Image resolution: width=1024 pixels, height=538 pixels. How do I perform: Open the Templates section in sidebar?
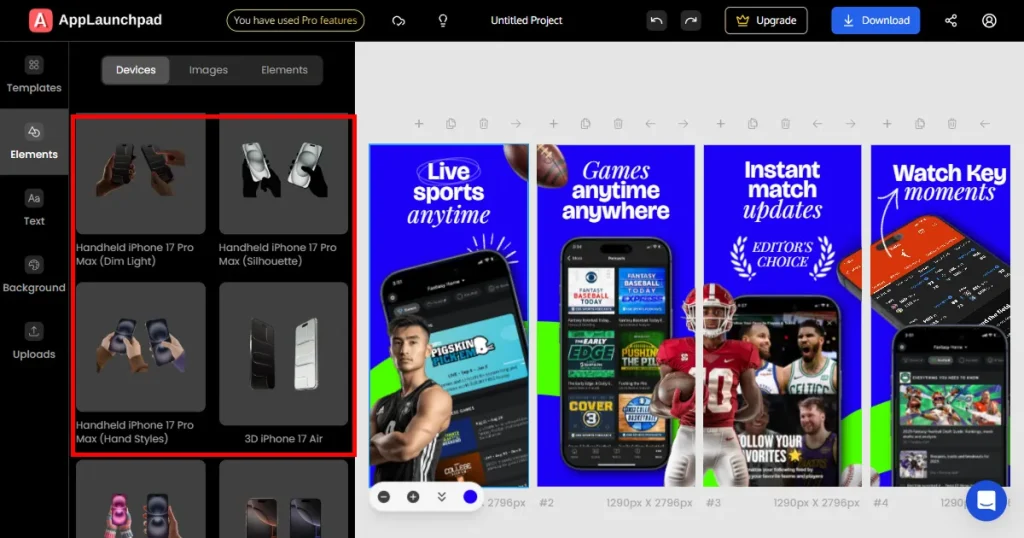(34, 75)
